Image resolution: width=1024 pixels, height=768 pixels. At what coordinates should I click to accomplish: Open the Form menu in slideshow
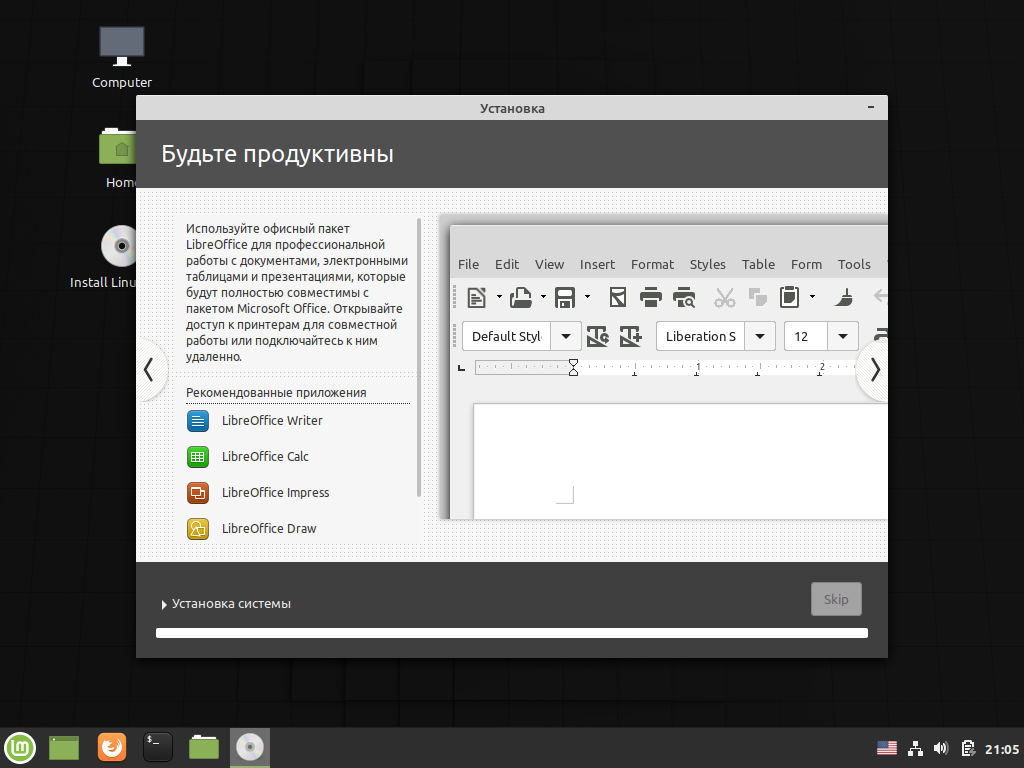tap(807, 264)
